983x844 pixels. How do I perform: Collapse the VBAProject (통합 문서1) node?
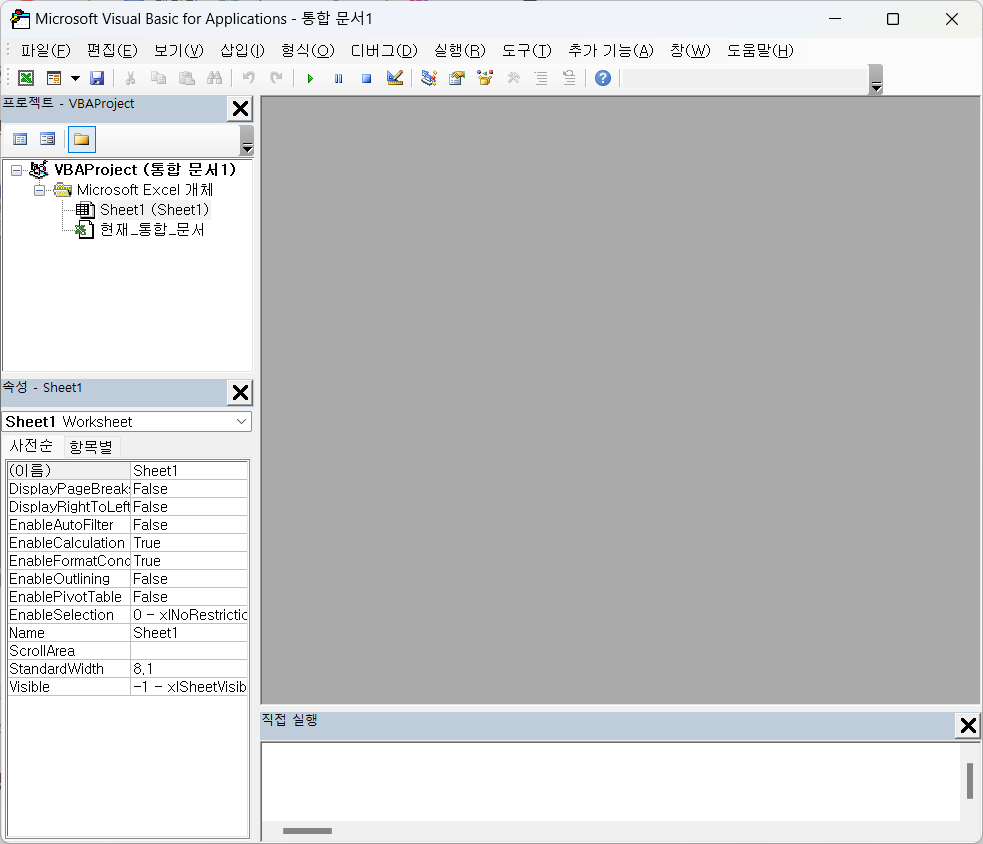pos(16,170)
